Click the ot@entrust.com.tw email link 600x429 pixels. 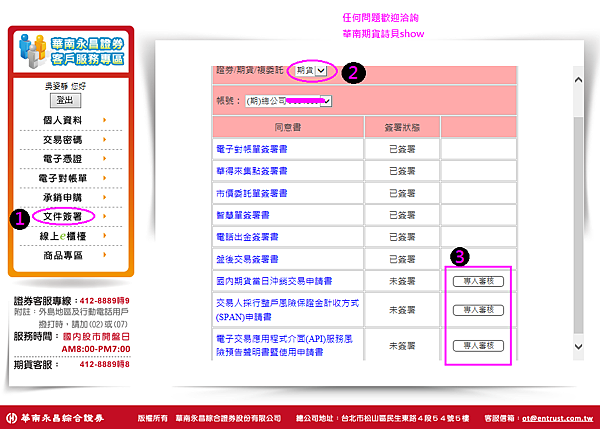558,418
